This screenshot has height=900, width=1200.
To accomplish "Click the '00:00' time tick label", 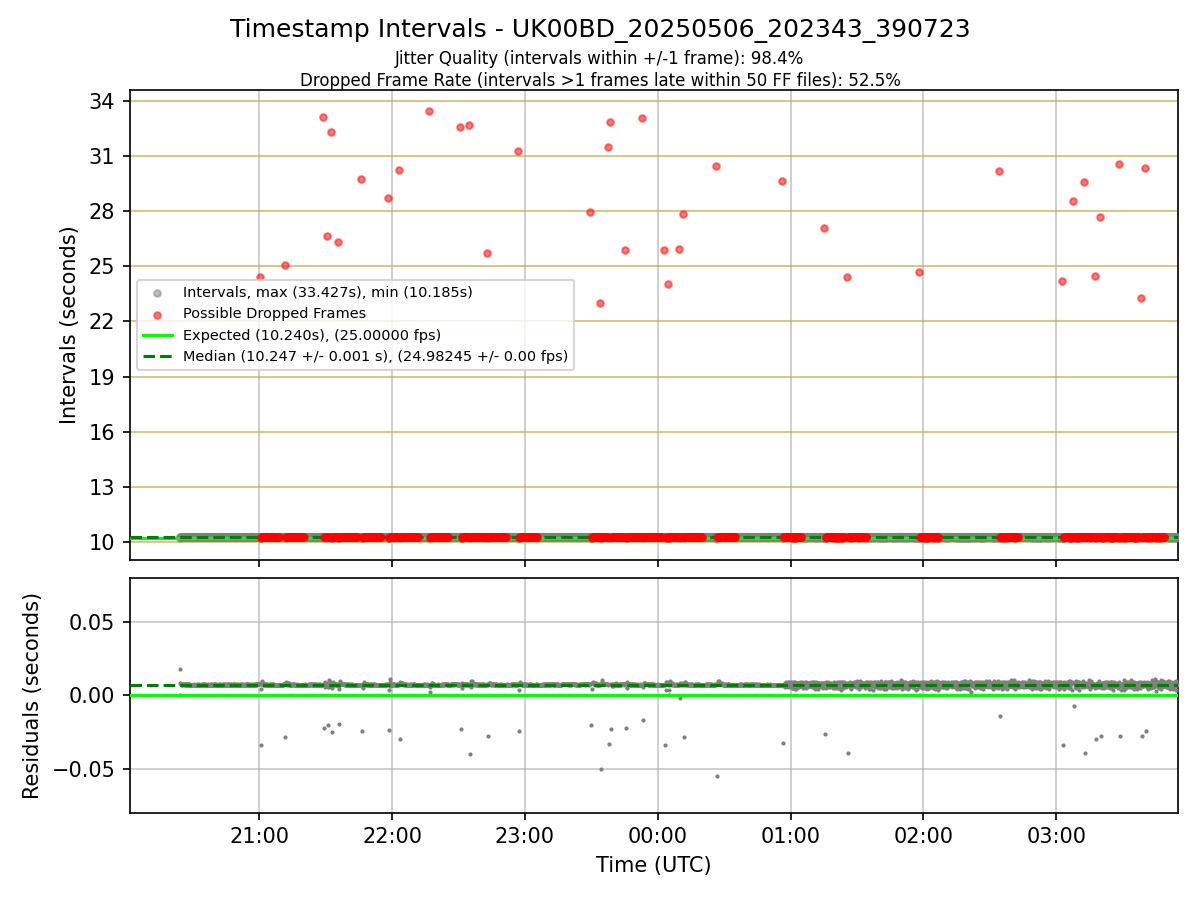I will (658, 835).
